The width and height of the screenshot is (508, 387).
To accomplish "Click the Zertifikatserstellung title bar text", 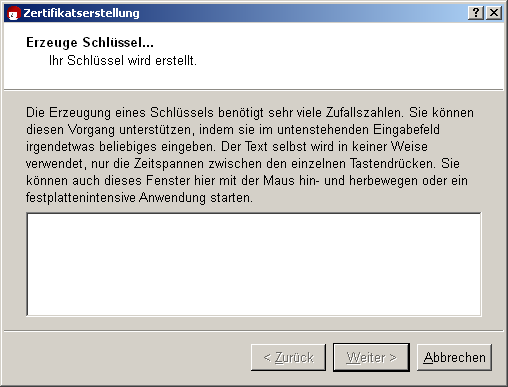I will 81,13.
